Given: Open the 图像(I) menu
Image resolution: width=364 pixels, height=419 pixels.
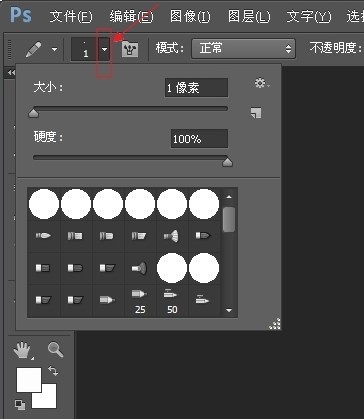Looking at the screenshot, I should point(190,16).
